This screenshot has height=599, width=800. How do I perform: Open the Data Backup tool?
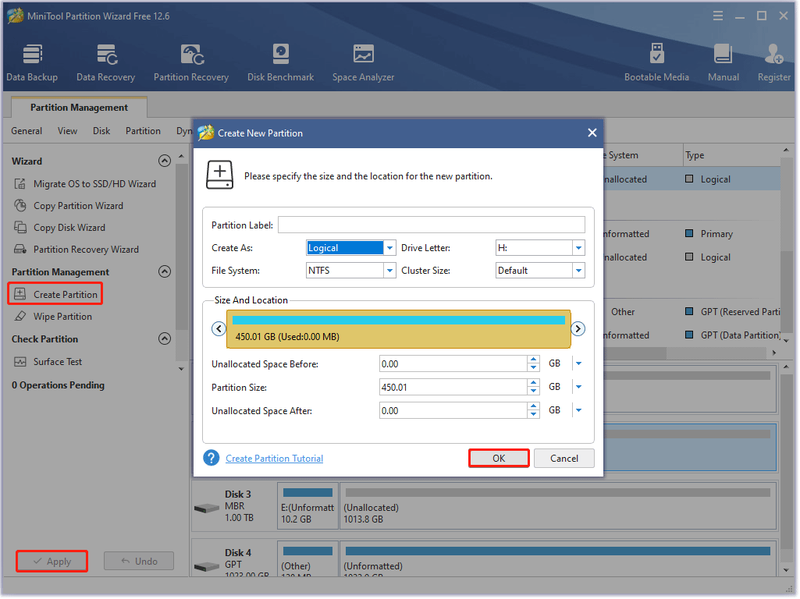(x=32, y=63)
